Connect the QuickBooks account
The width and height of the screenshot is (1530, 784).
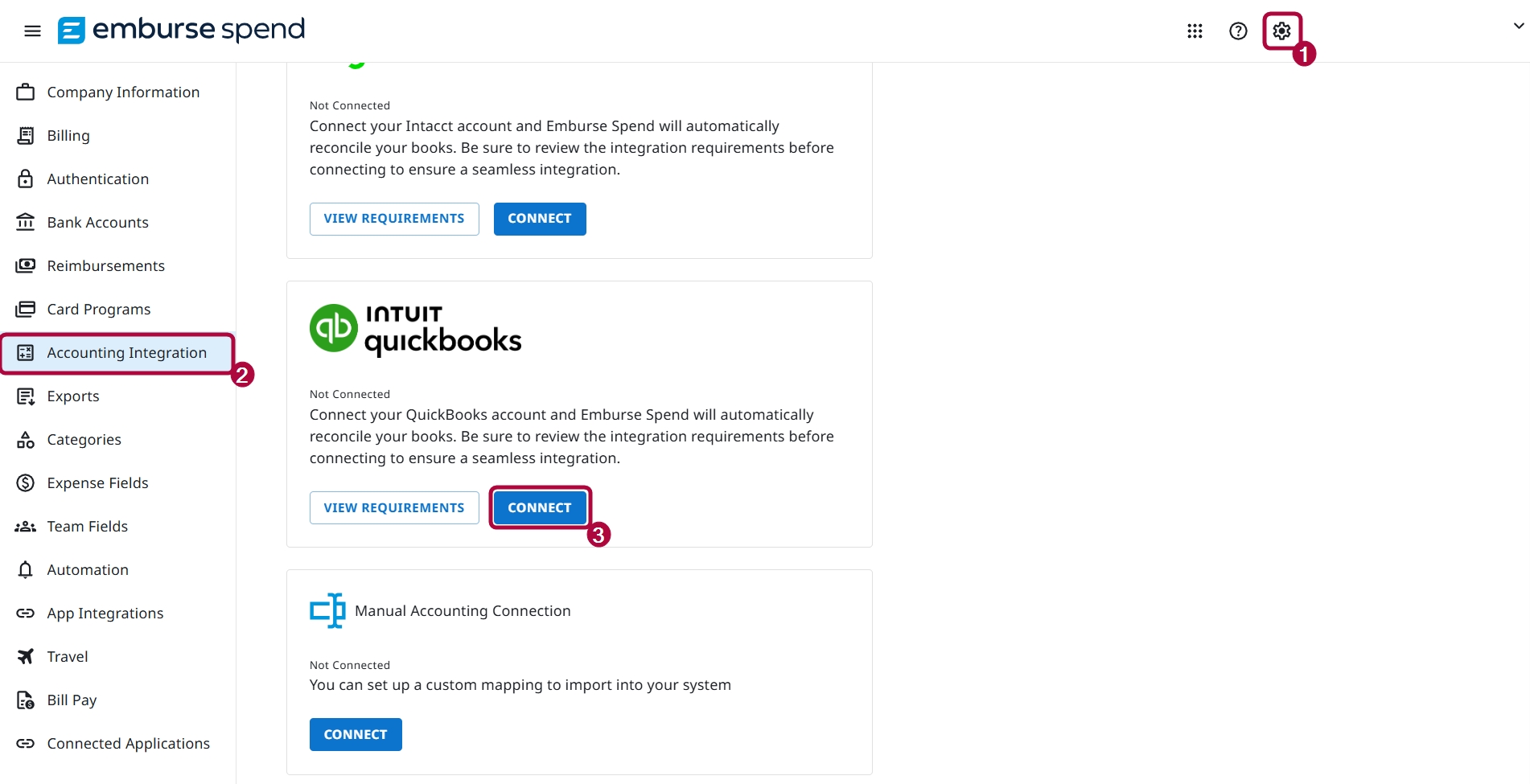coord(540,507)
